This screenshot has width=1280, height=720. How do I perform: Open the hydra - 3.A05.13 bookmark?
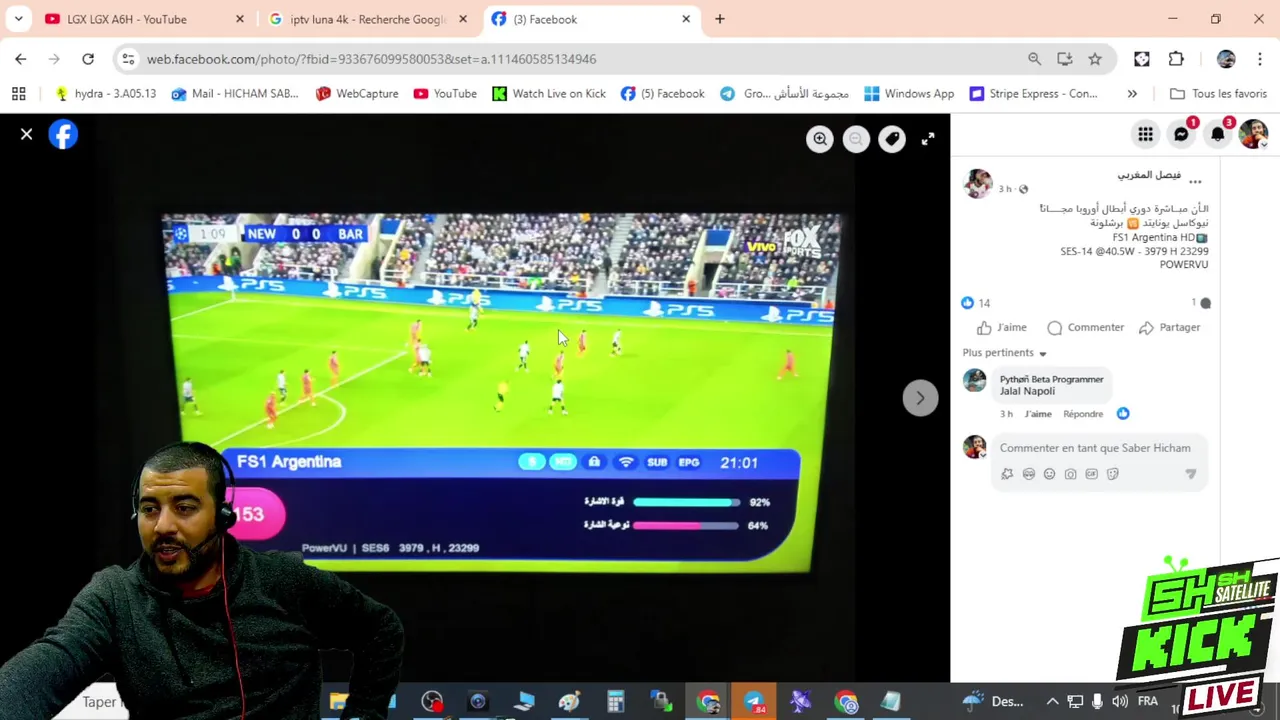click(106, 93)
